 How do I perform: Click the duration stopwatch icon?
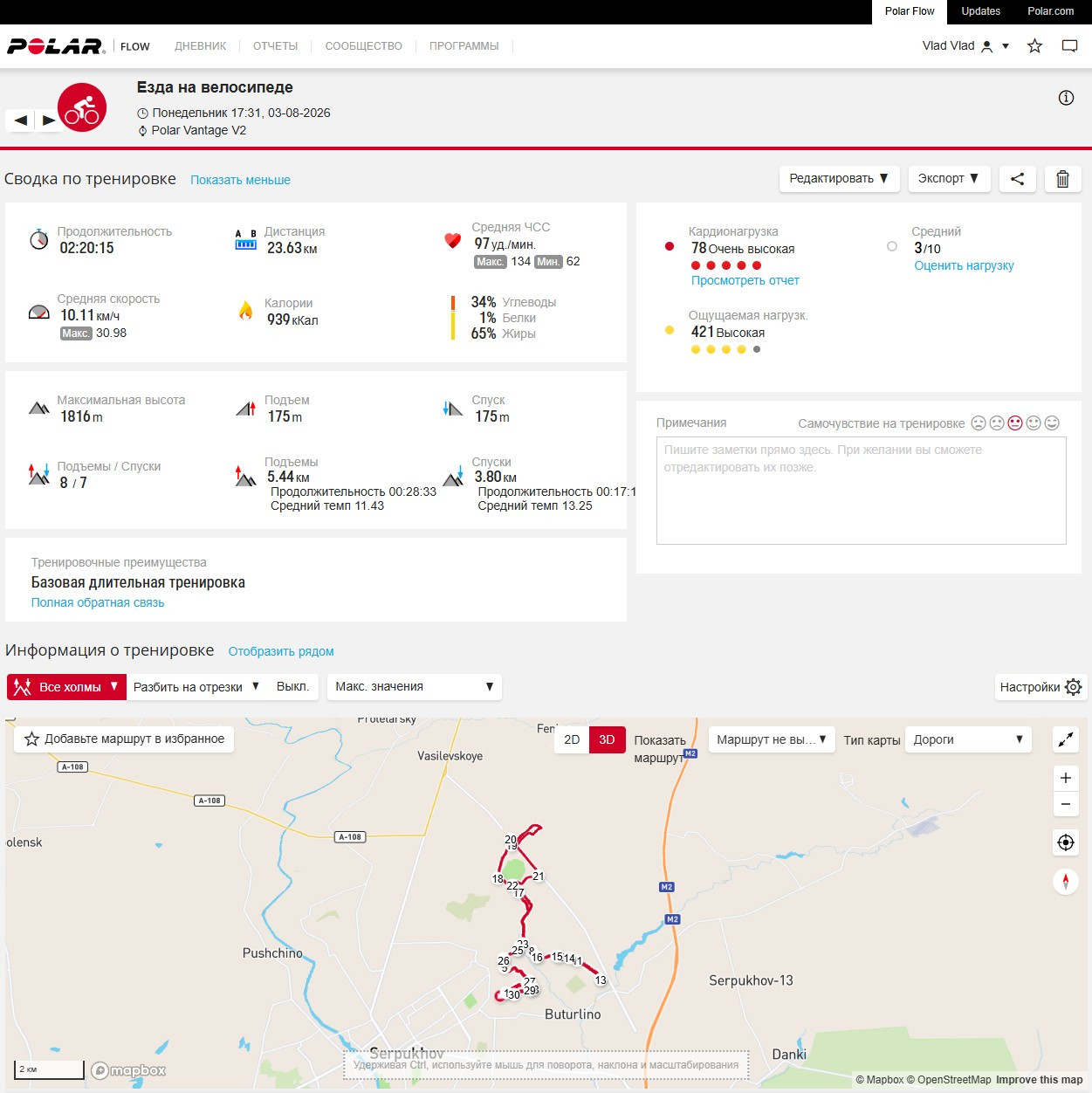coord(39,239)
